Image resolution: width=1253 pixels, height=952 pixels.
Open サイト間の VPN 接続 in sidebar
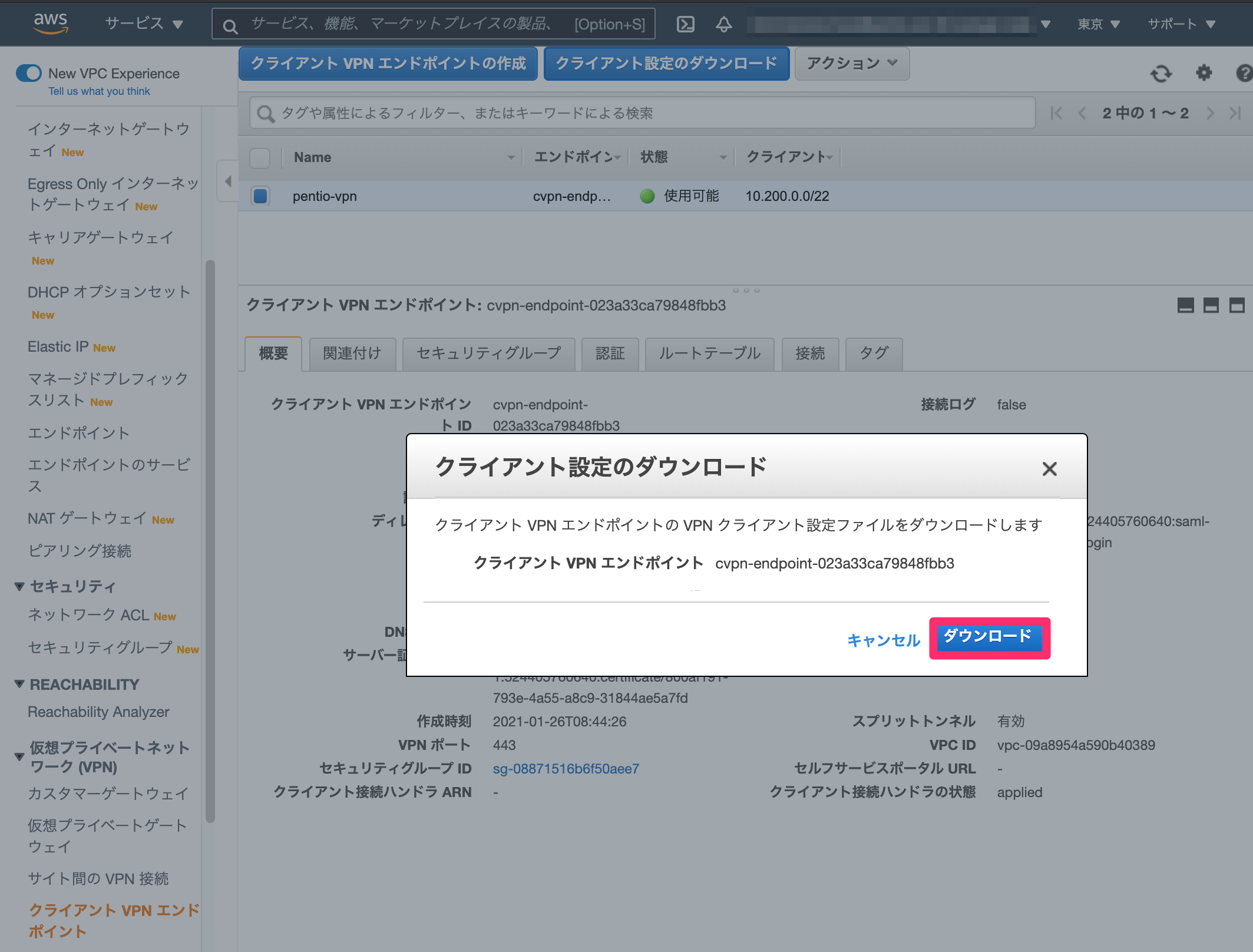(98, 878)
